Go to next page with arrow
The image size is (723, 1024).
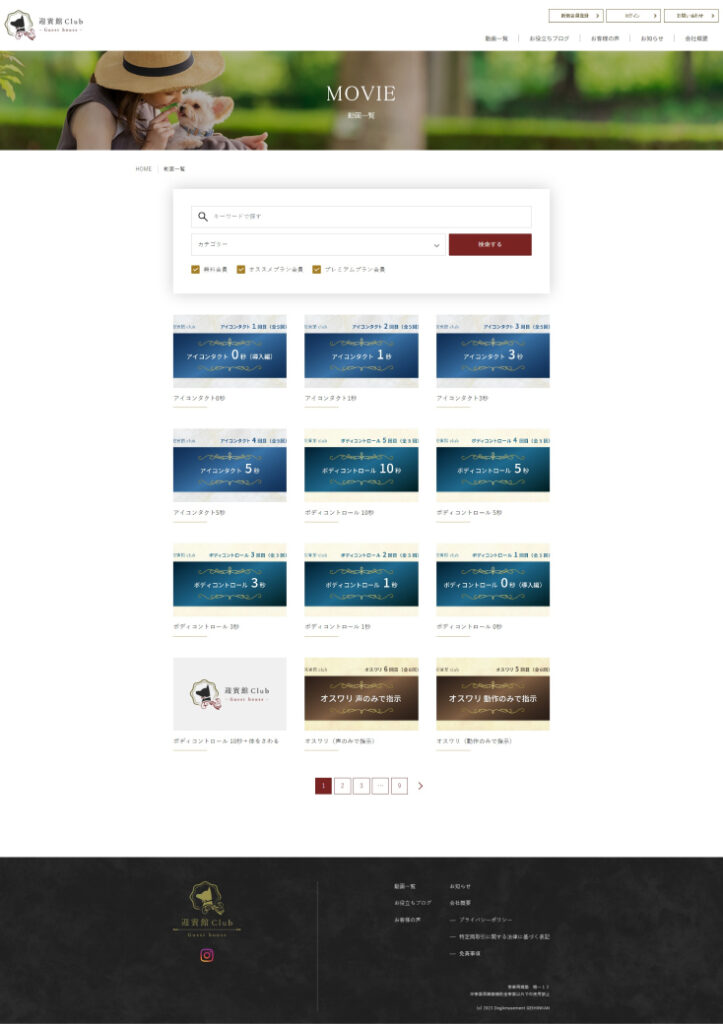coord(421,786)
